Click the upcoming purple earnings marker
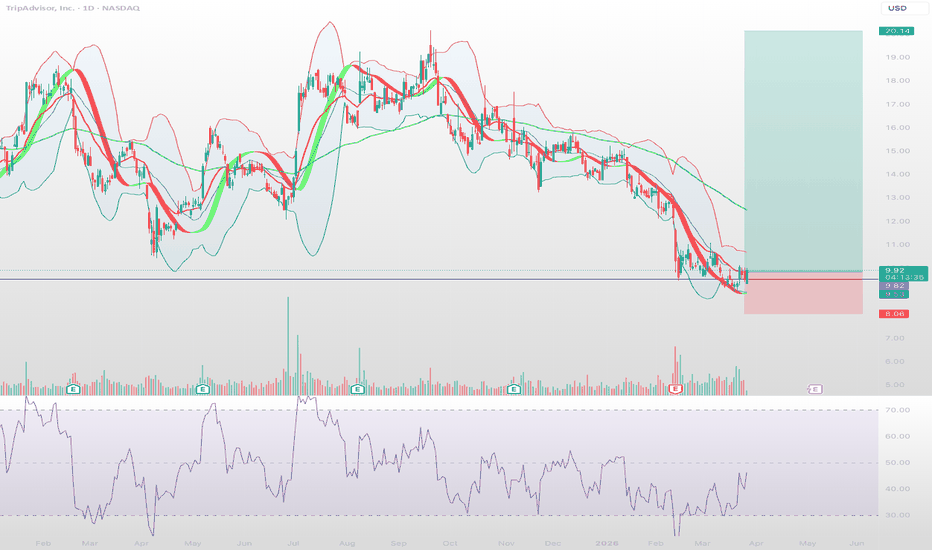The image size is (932, 550). (x=816, y=388)
